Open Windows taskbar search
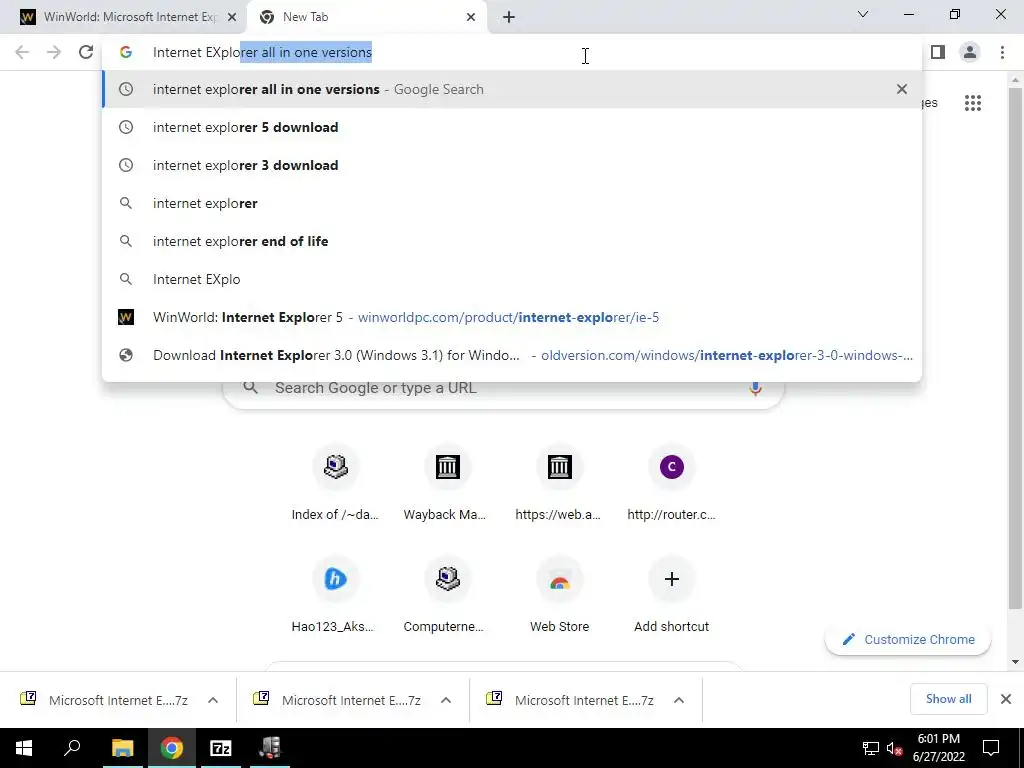Image resolution: width=1024 pixels, height=768 pixels. (x=72, y=748)
